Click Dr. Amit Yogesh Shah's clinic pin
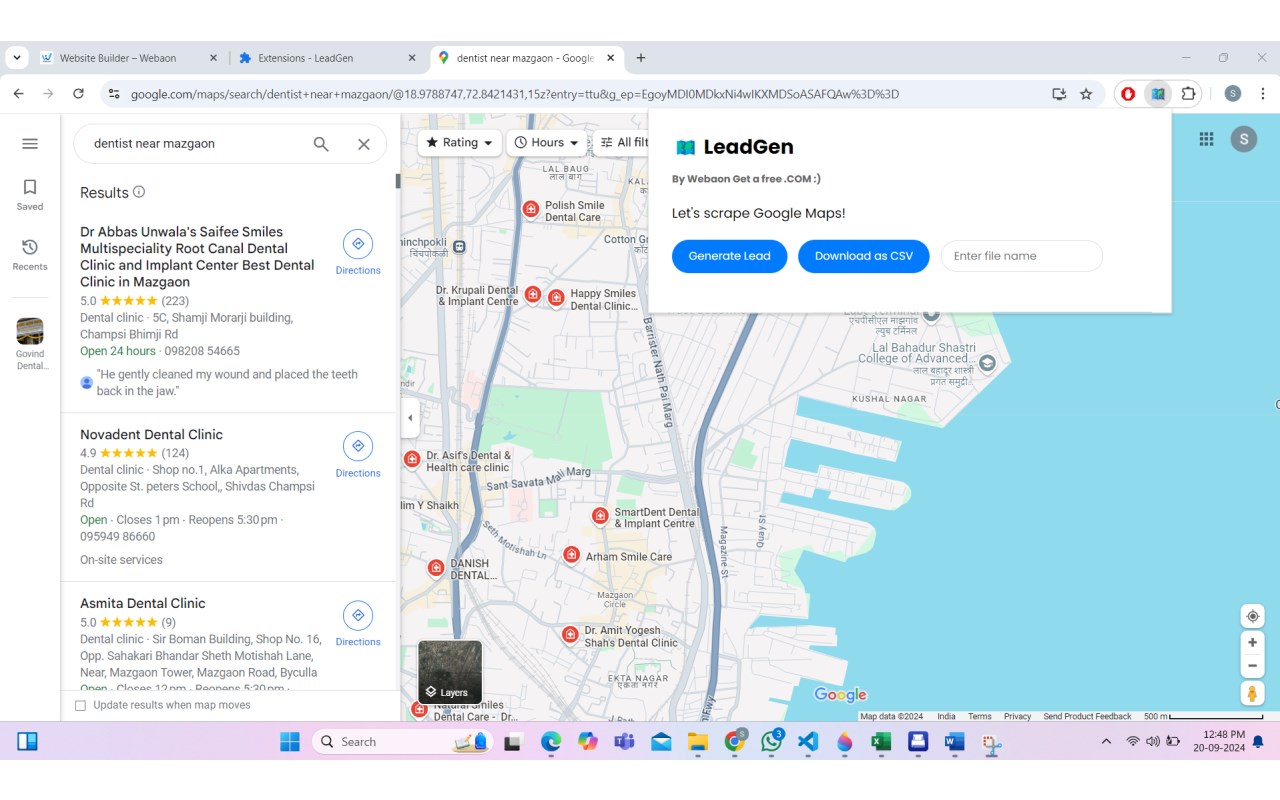The image size is (1280, 800). pyautogui.click(x=570, y=634)
